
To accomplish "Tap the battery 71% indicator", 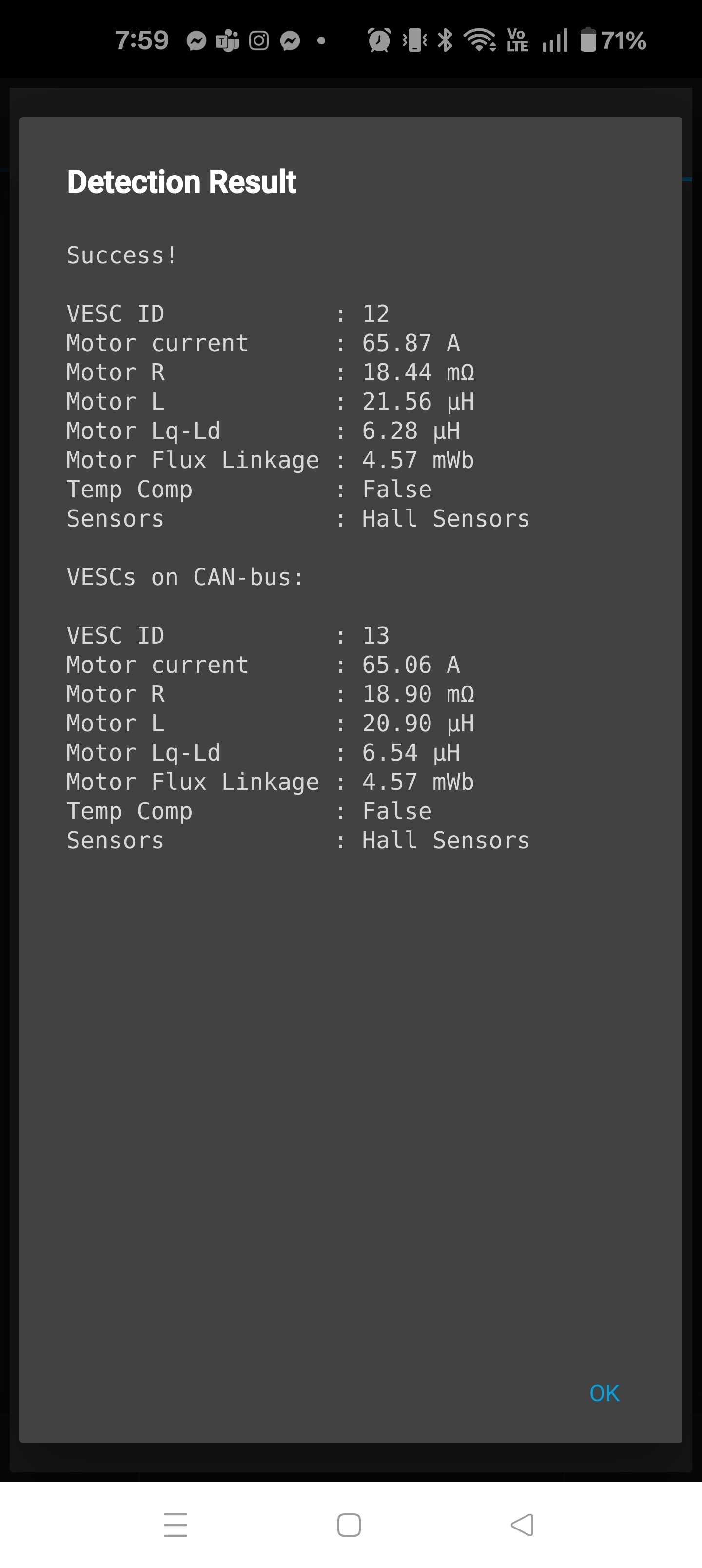I will coord(612,40).
